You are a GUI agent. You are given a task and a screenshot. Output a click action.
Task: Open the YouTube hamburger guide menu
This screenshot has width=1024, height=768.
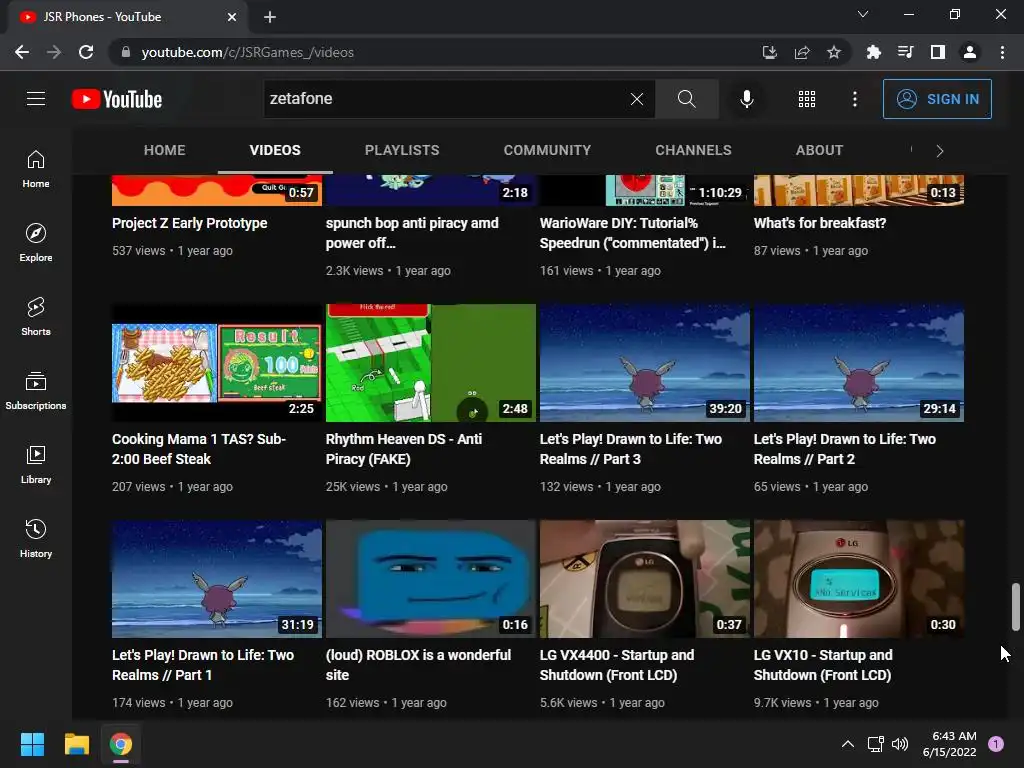36,99
